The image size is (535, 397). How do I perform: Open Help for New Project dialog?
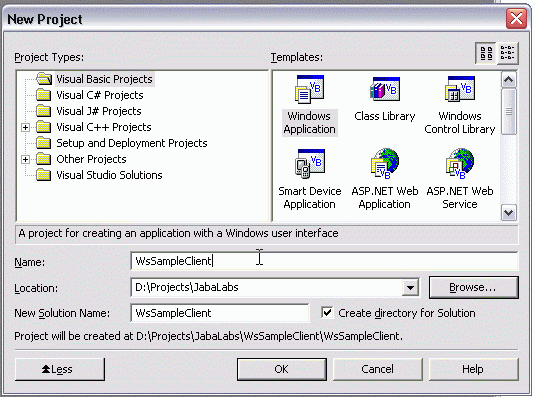click(474, 369)
